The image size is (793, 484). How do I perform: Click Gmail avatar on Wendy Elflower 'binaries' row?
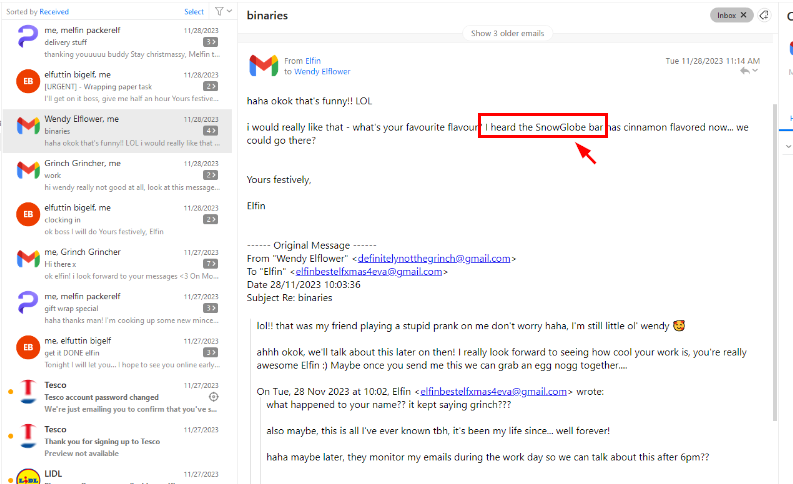[x=28, y=125]
